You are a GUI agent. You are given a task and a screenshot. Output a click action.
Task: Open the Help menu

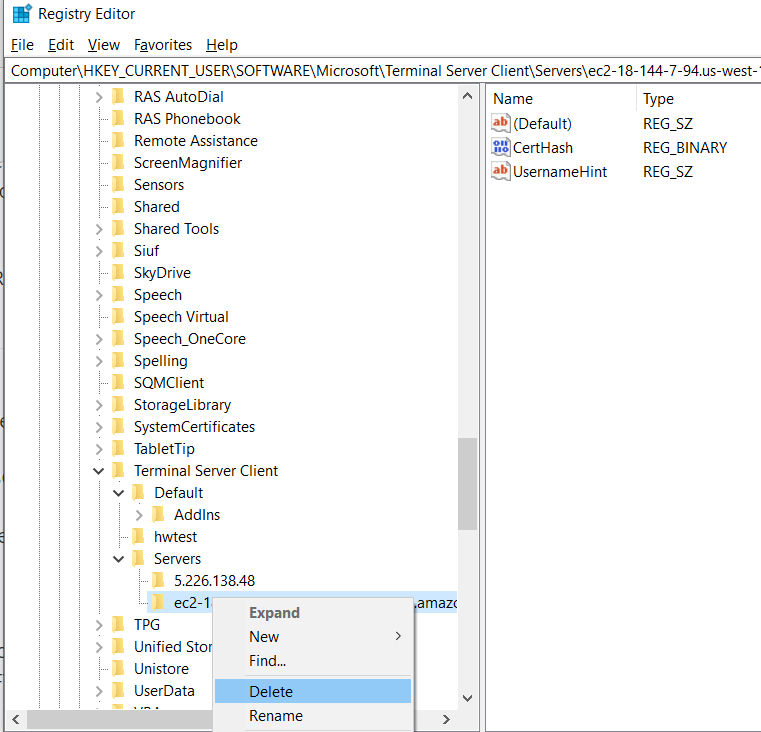222,45
